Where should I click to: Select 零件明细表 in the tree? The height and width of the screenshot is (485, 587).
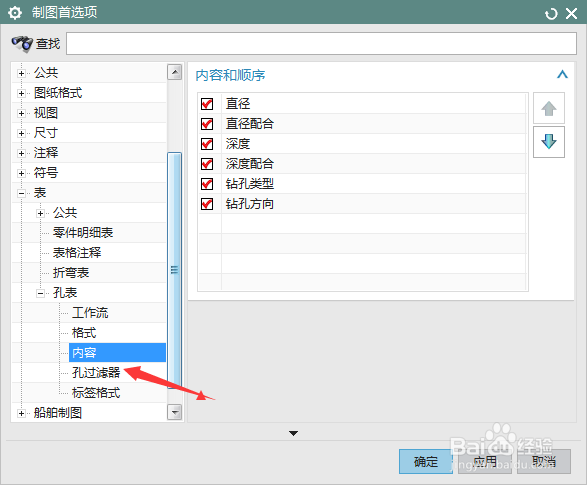pos(83,233)
